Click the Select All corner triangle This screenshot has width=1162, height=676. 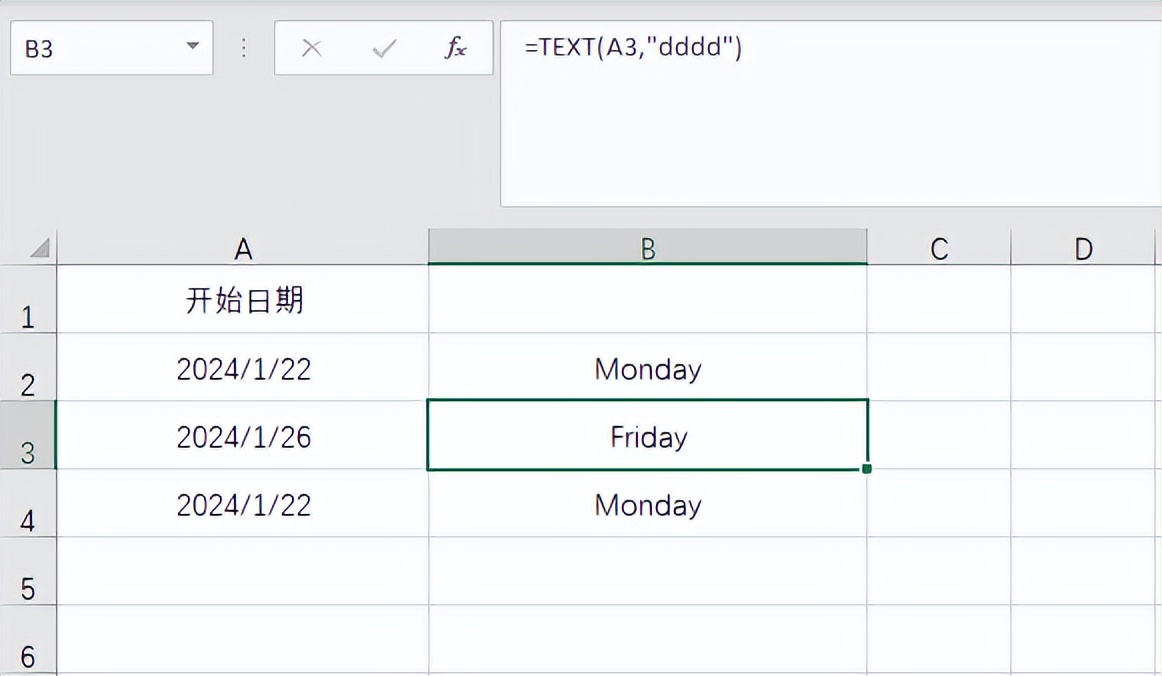click(39, 248)
